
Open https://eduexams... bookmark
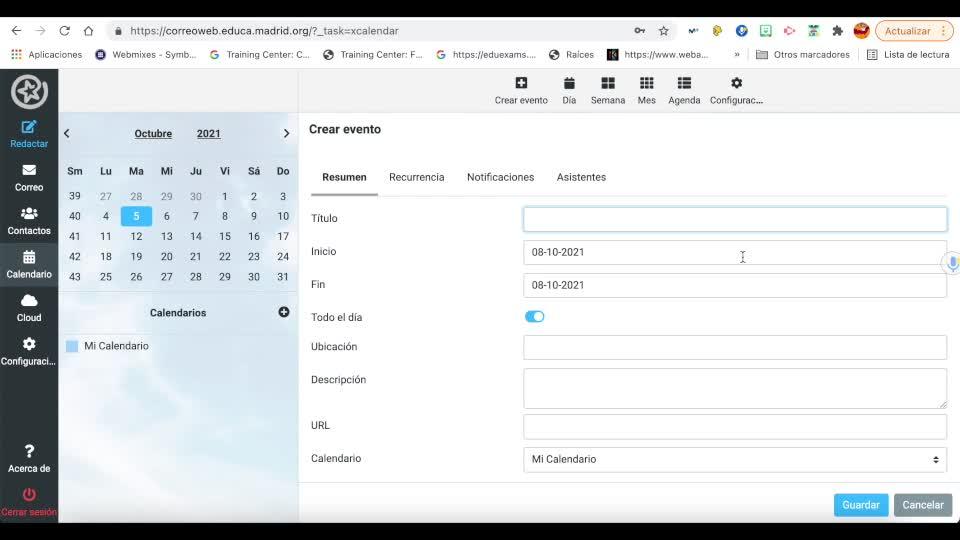click(x=486, y=54)
